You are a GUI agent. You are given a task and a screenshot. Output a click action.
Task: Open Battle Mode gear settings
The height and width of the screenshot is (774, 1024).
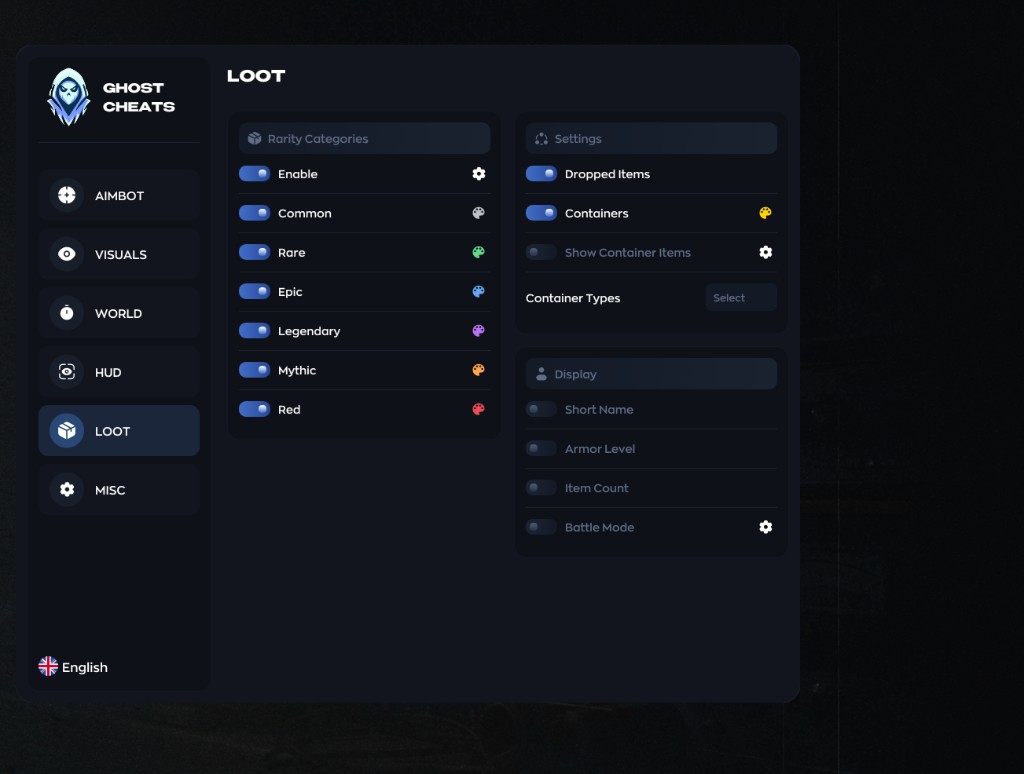(x=765, y=527)
